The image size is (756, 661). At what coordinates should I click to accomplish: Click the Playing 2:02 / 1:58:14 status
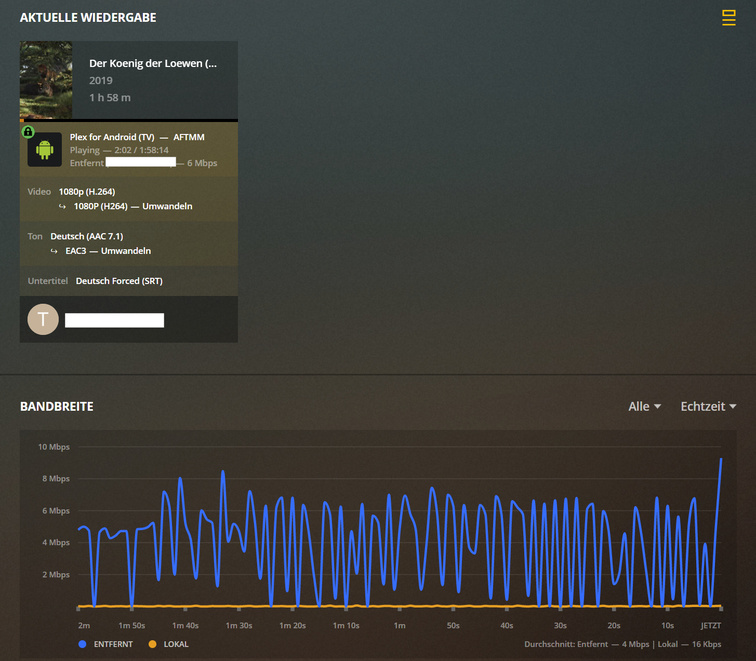119,150
